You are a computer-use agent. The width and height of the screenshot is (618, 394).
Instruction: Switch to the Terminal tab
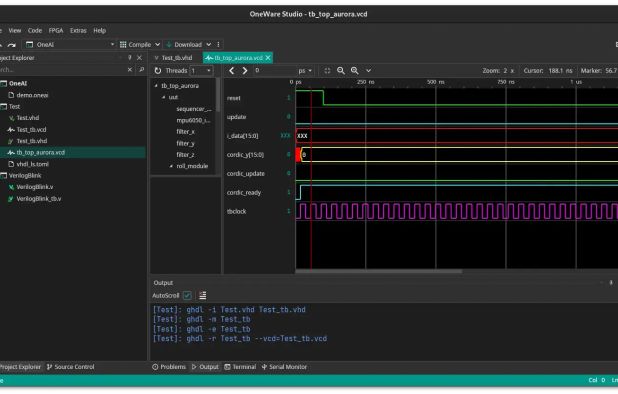click(240, 367)
